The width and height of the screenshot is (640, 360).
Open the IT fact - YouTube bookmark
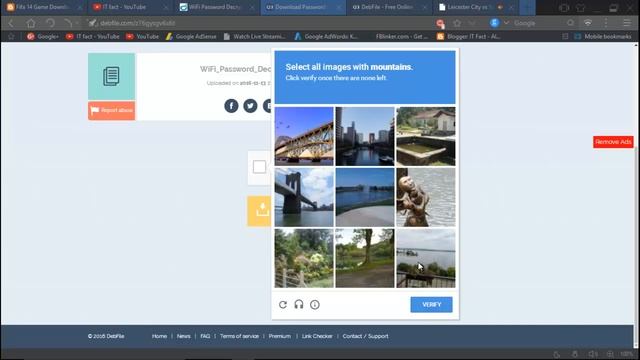pyautogui.click(x=93, y=36)
